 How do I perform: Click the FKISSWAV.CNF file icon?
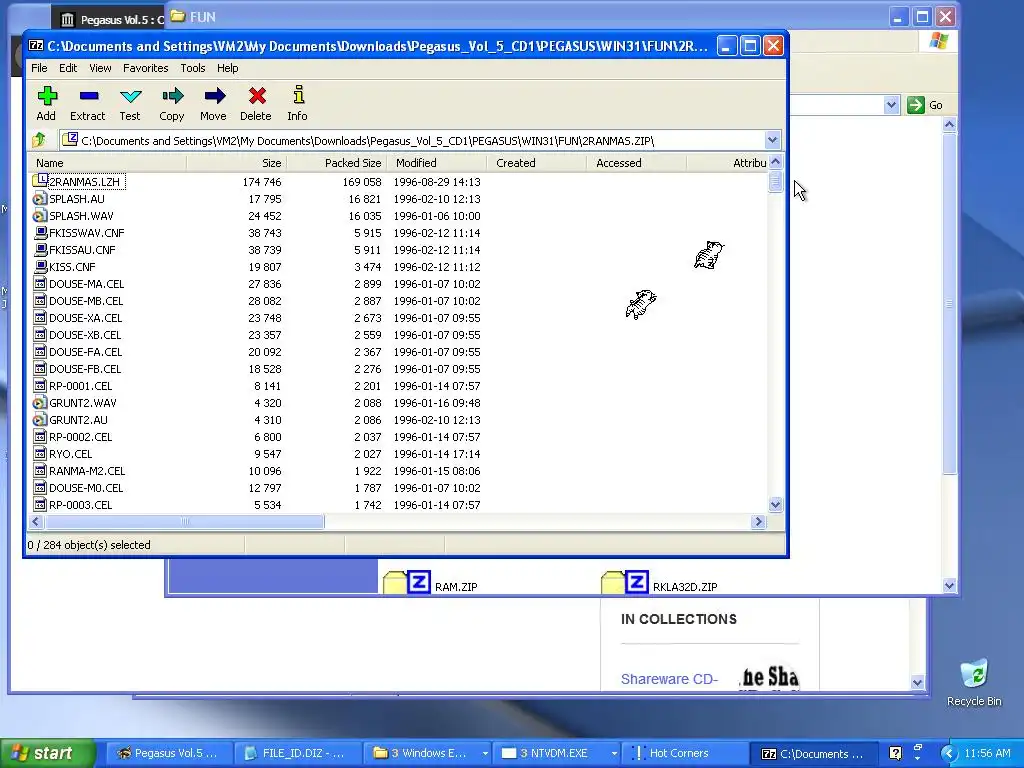click(40, 232)
